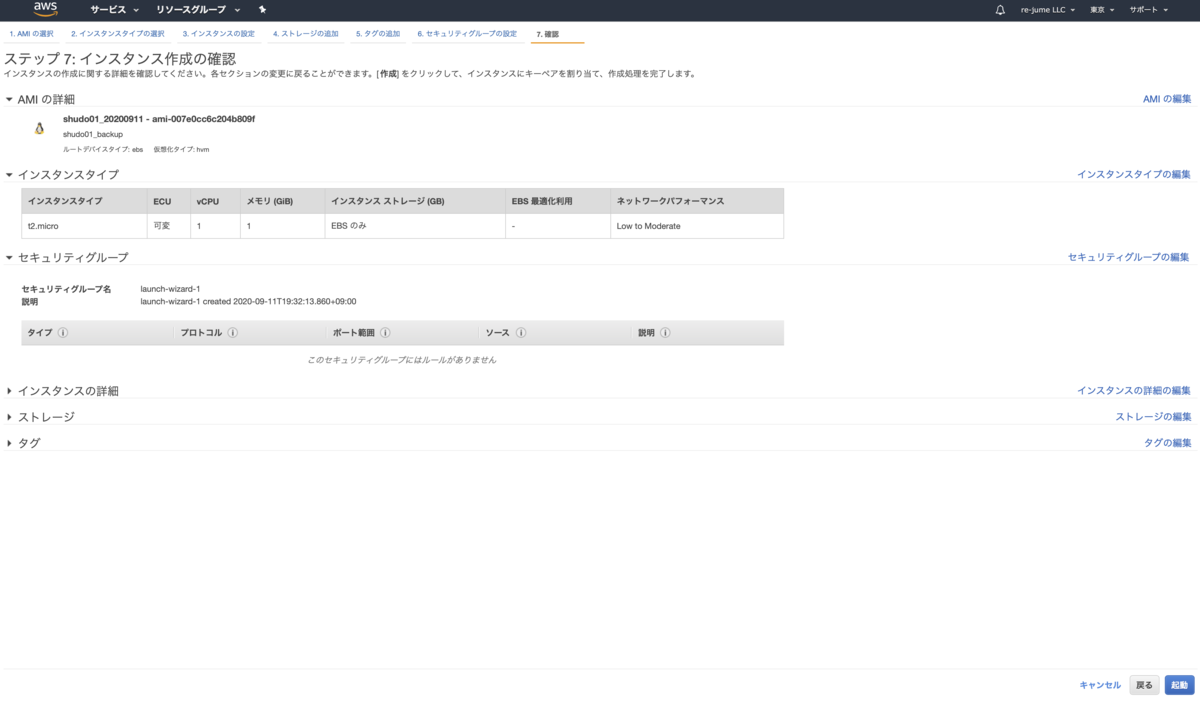Select the 7. 確認 tab
Screen dimensions: 1200x705
[x=547, y=34]
